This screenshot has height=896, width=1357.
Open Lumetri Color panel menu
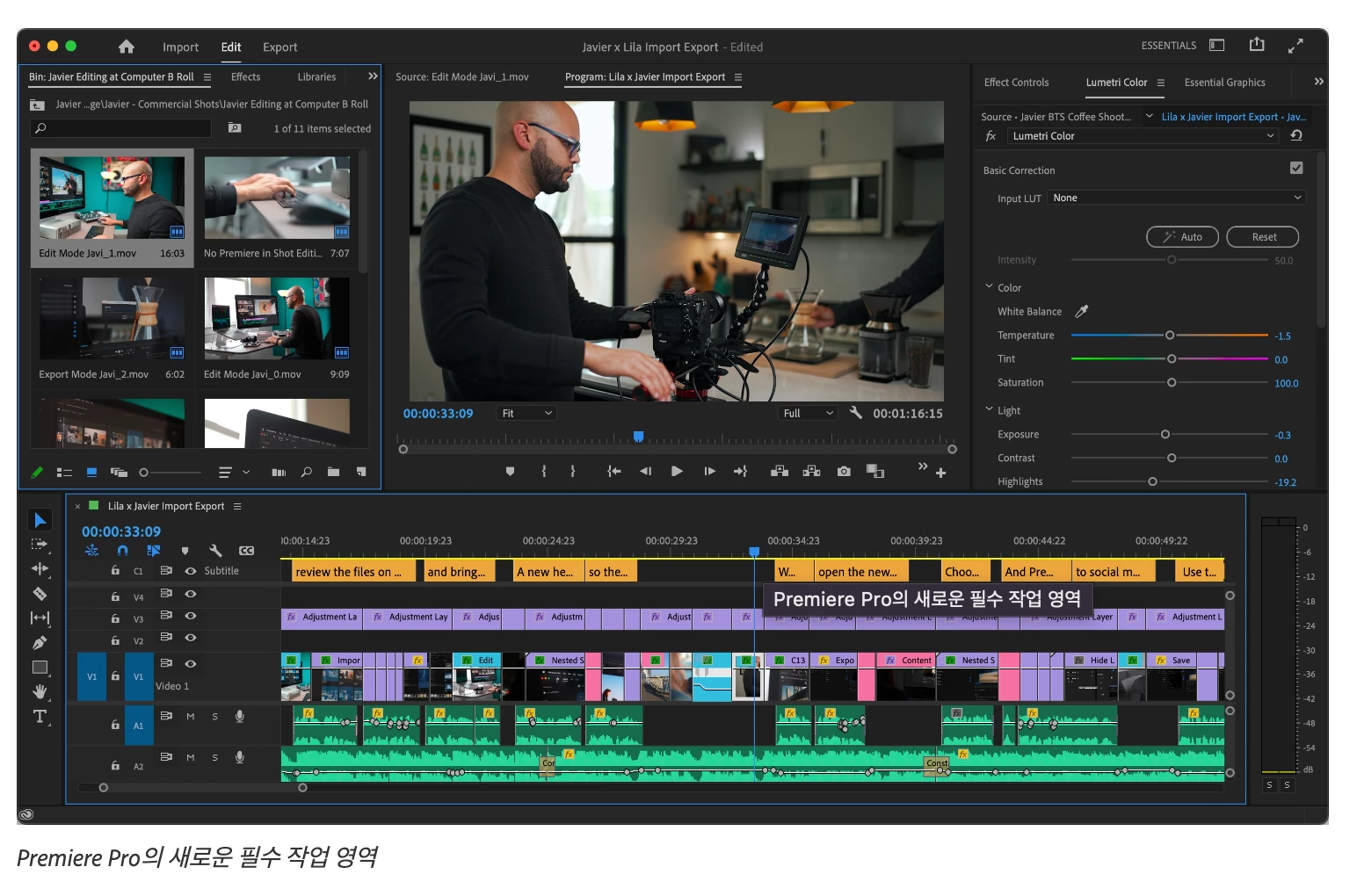pyautogui.click(x=1161, y=83)
